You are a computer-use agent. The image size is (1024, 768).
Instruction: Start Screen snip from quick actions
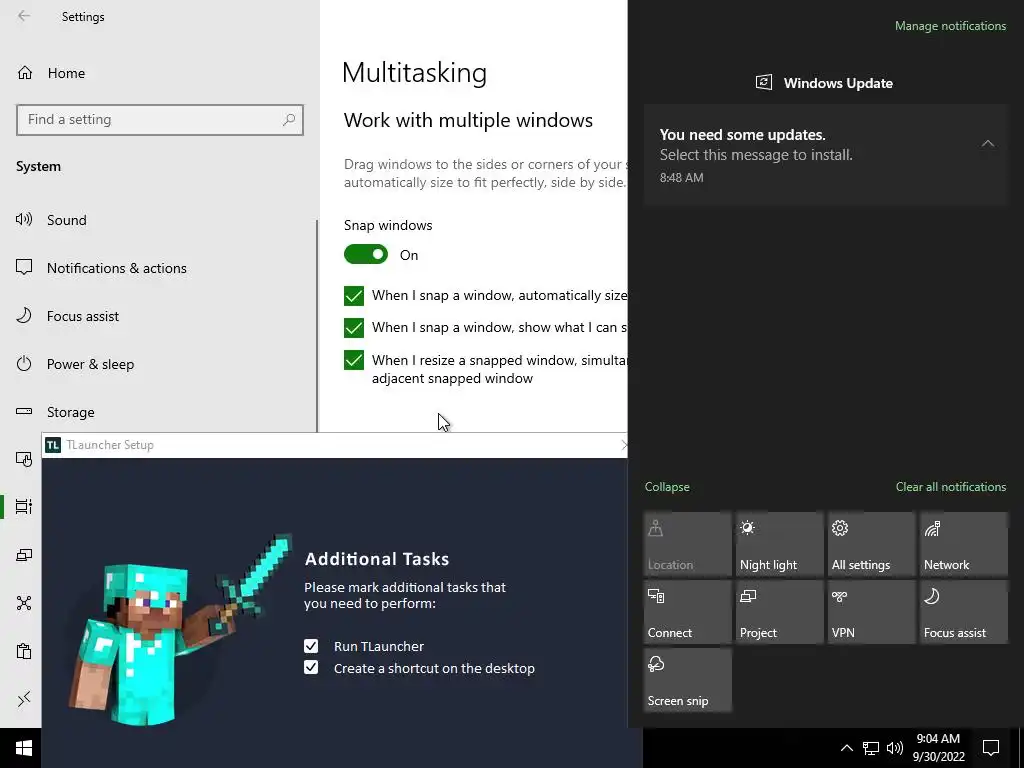tap(687, 680)
